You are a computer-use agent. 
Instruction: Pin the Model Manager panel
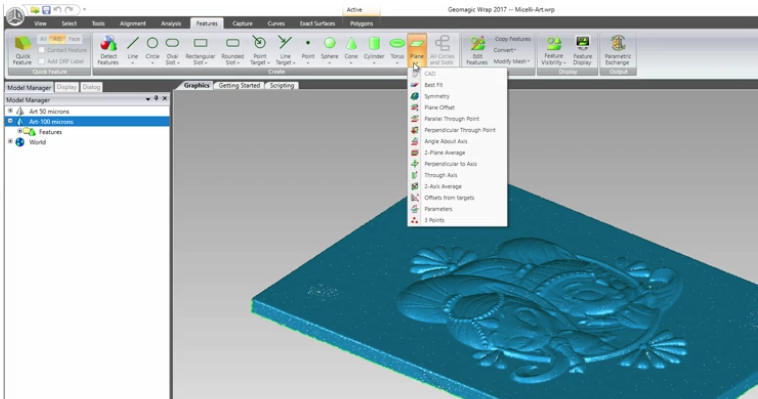click(x=156, y=99)
